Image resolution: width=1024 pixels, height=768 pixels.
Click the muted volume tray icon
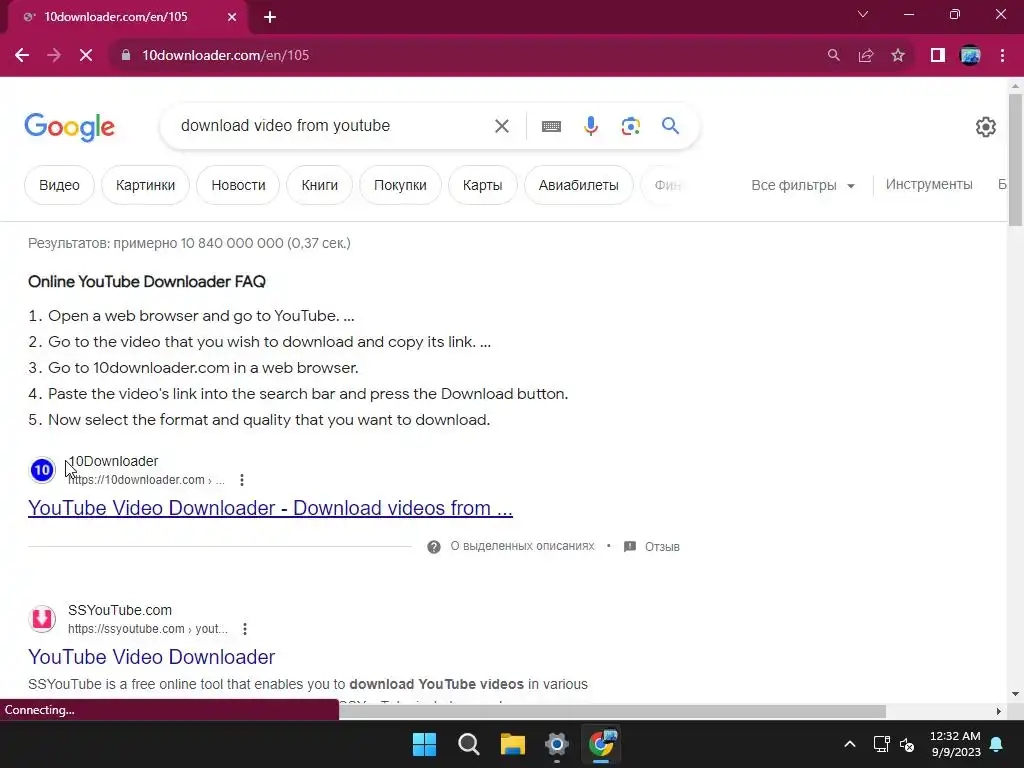coord(907,744)
